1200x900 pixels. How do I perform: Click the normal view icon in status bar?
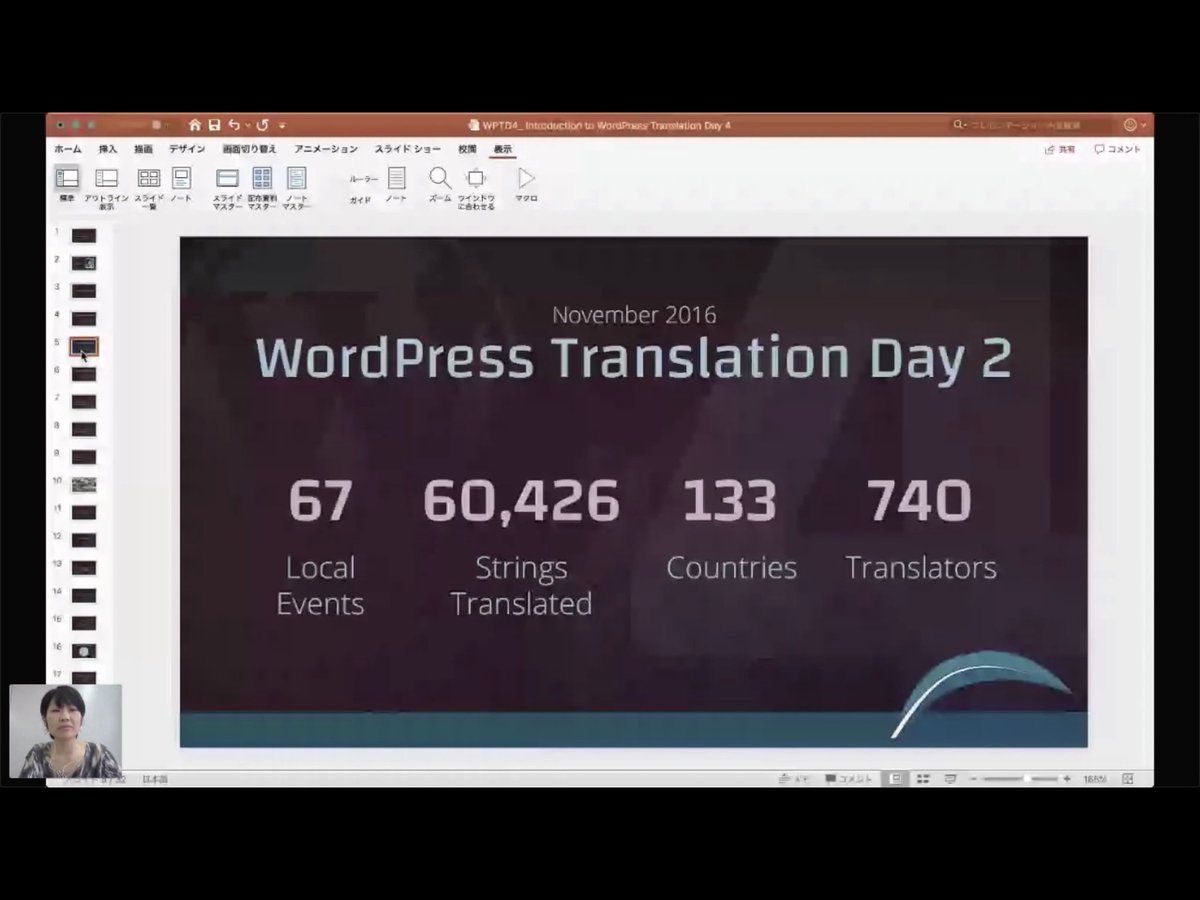[896, 779]
